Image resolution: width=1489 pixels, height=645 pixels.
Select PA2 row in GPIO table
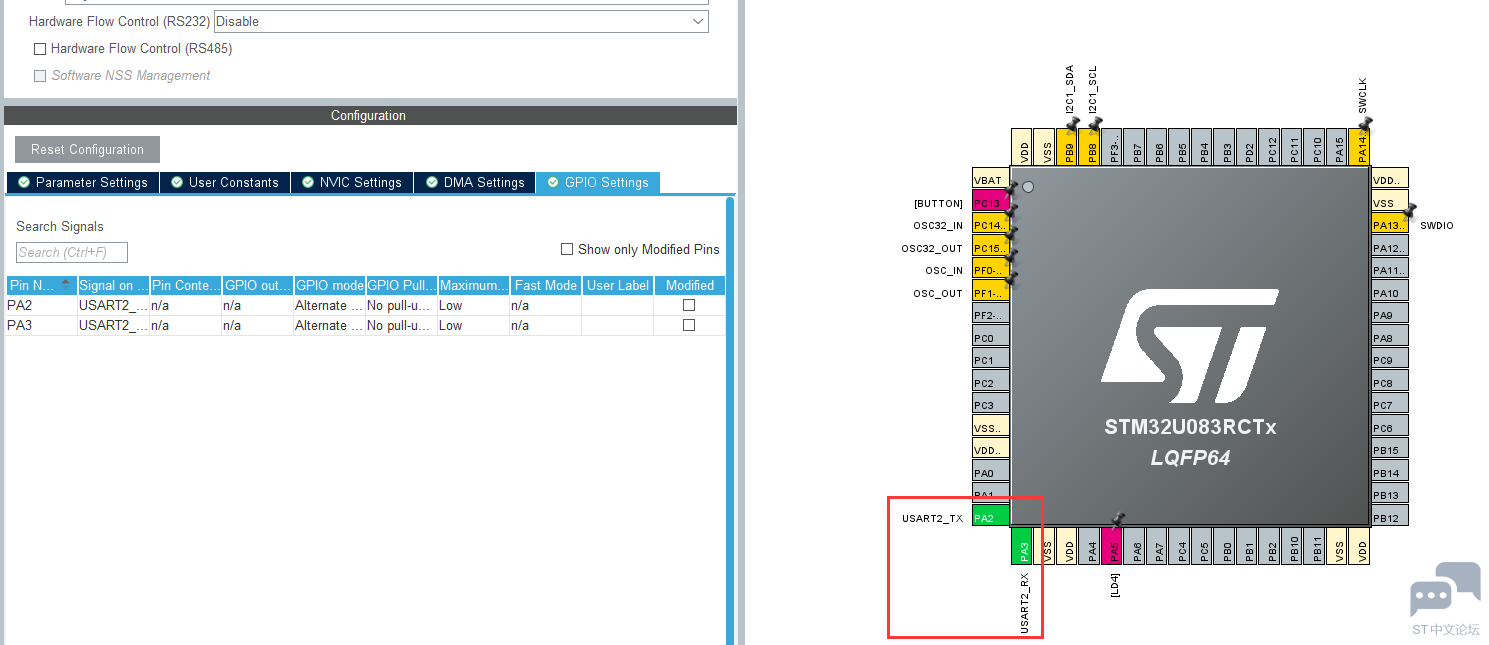coord(366,305)
